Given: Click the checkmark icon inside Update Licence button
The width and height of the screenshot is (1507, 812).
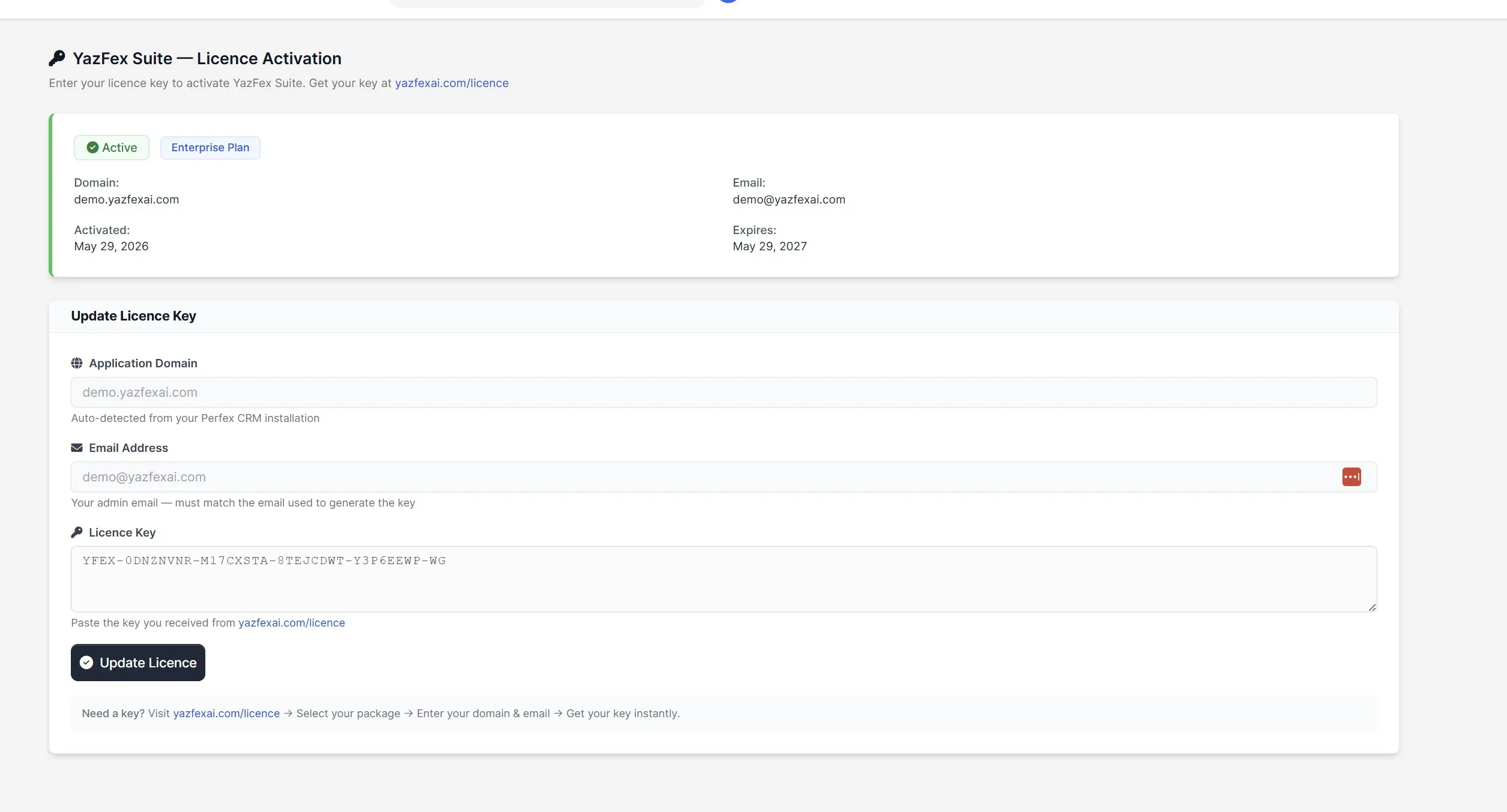Looking at the screenshot, I should 86,663.
